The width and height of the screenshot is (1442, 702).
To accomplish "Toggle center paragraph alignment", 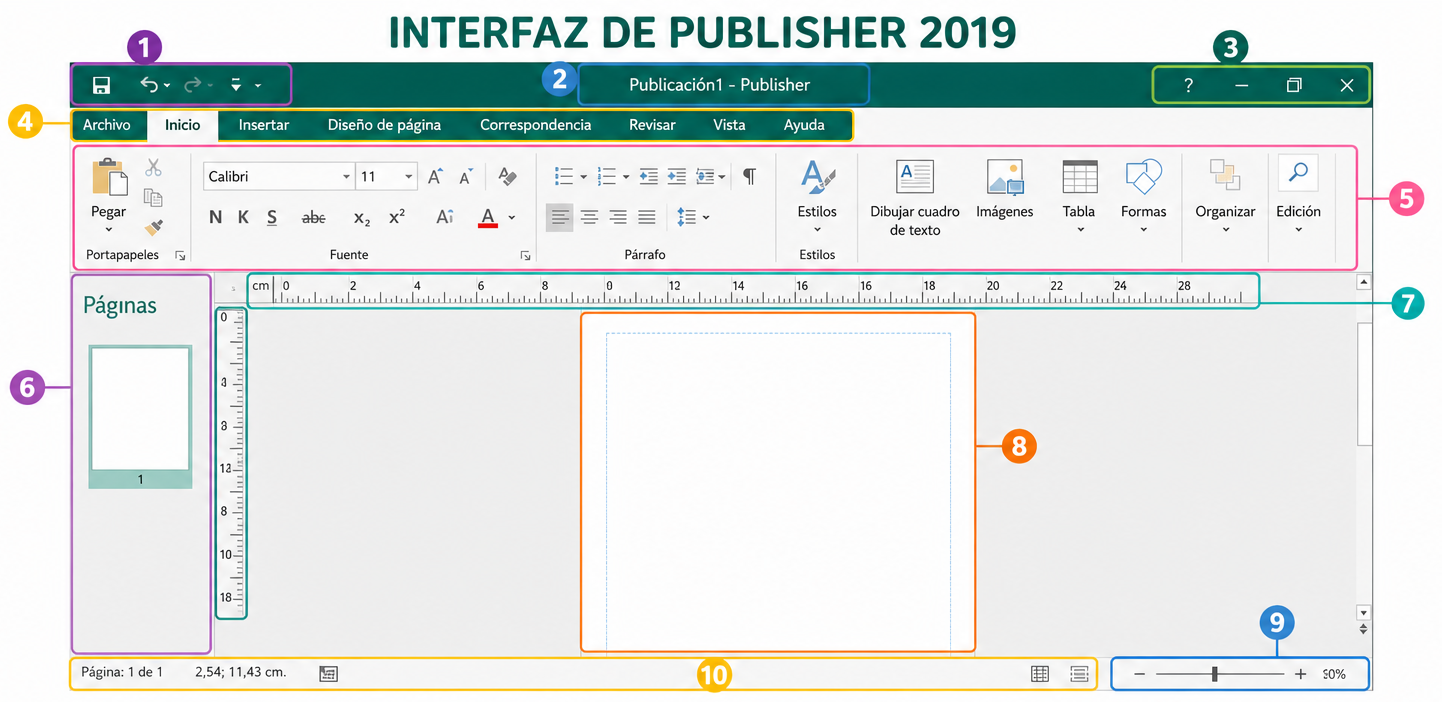I will (x=590, y=217).
